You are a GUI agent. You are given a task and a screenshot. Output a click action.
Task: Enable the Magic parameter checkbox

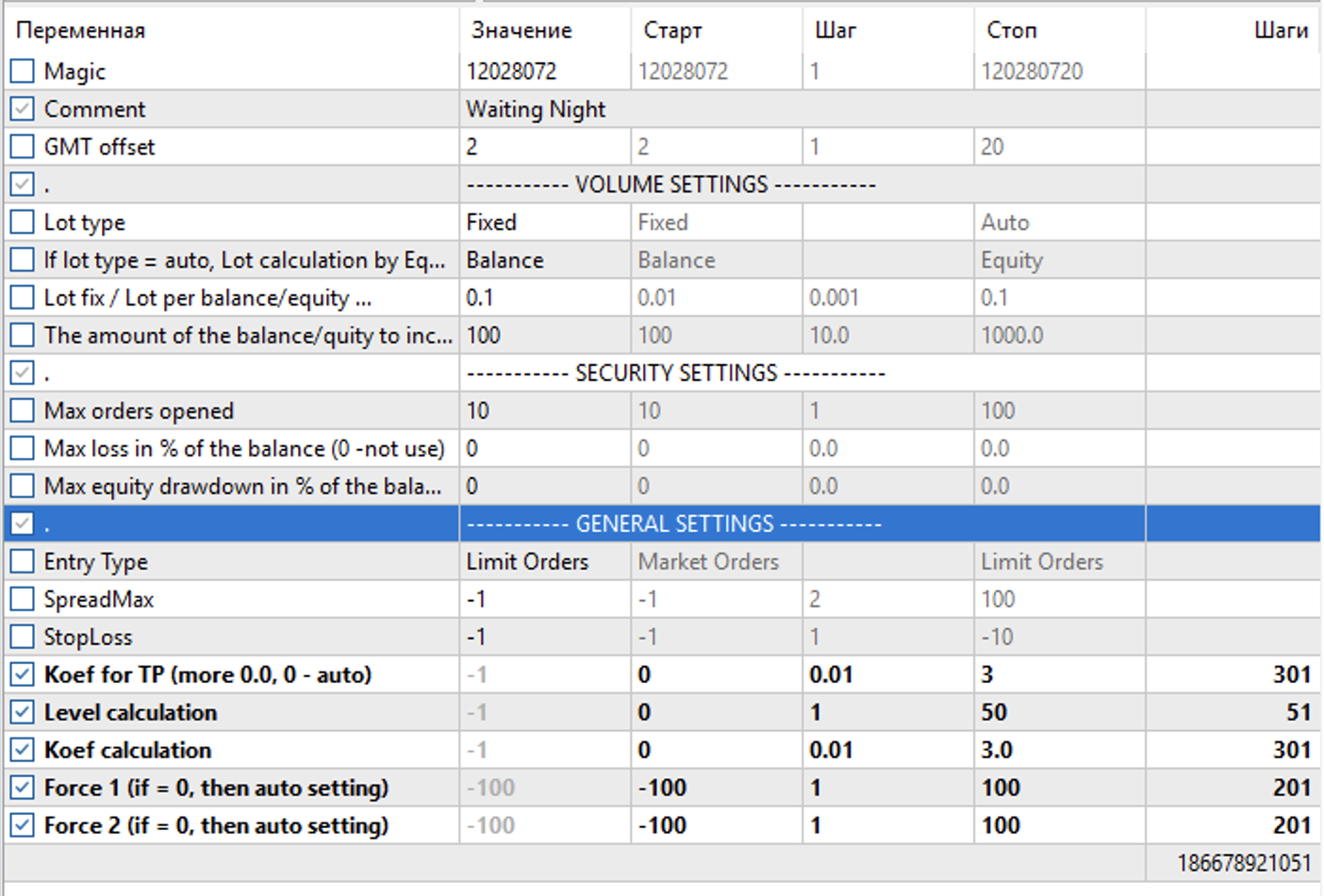pos(23,71)
